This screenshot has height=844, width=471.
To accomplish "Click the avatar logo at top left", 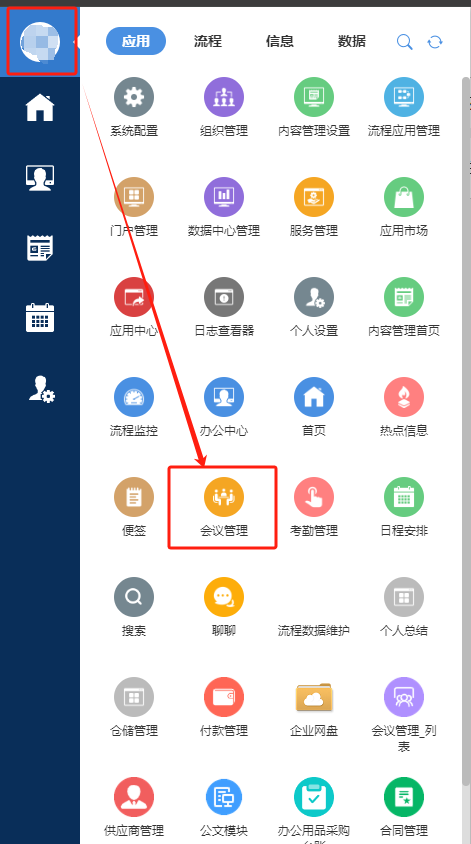I will point(40,41).
